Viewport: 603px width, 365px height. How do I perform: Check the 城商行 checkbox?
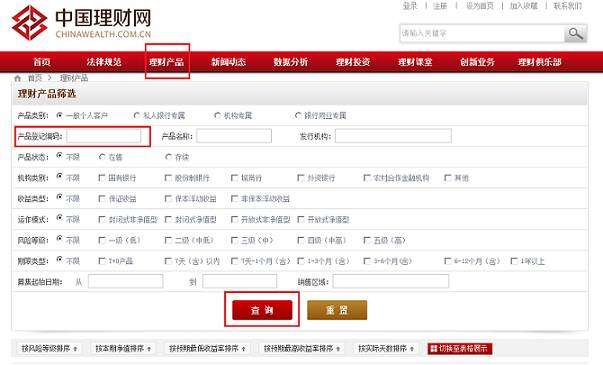[234, 177]
